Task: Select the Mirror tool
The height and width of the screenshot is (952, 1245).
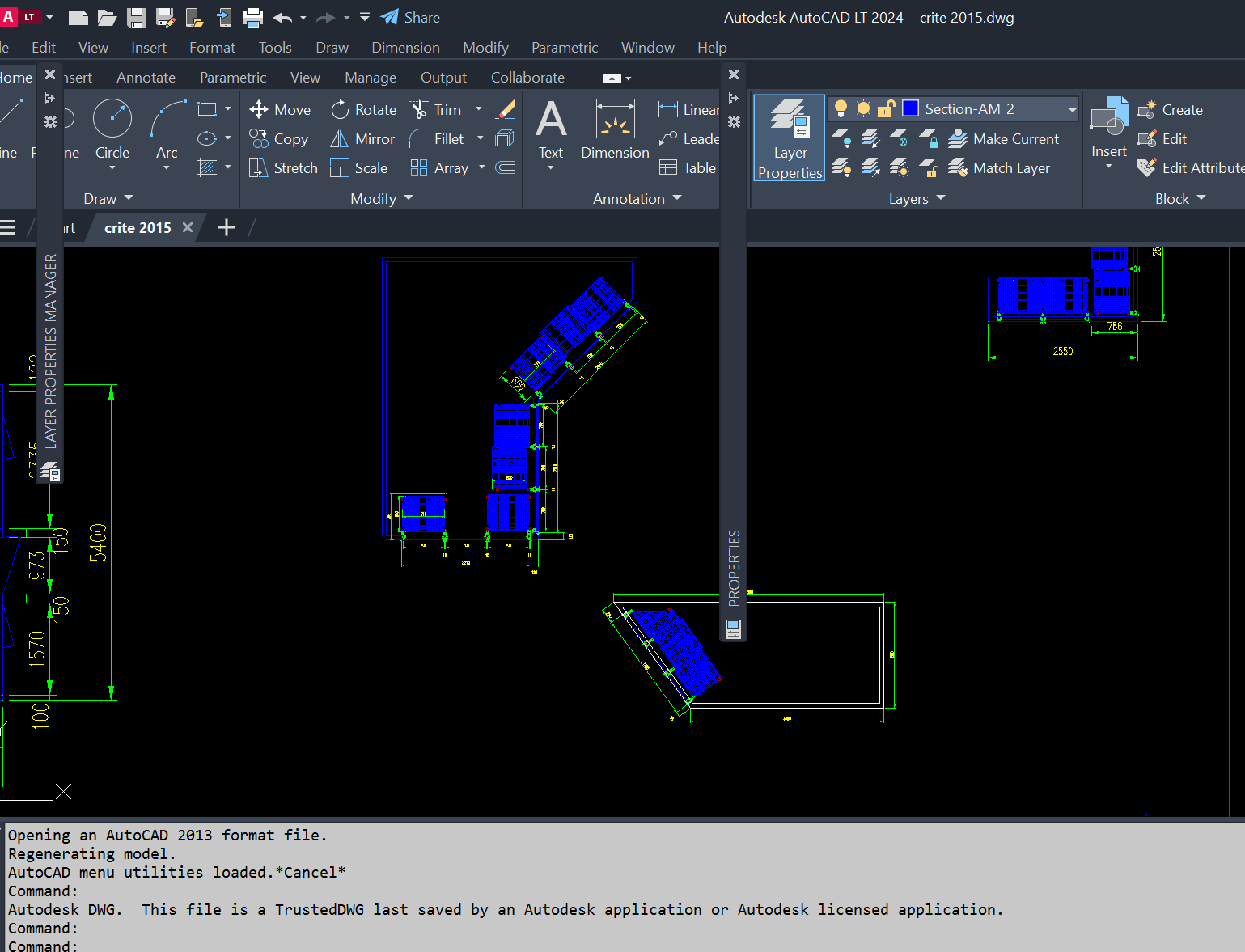Action: tap(362, 138)
